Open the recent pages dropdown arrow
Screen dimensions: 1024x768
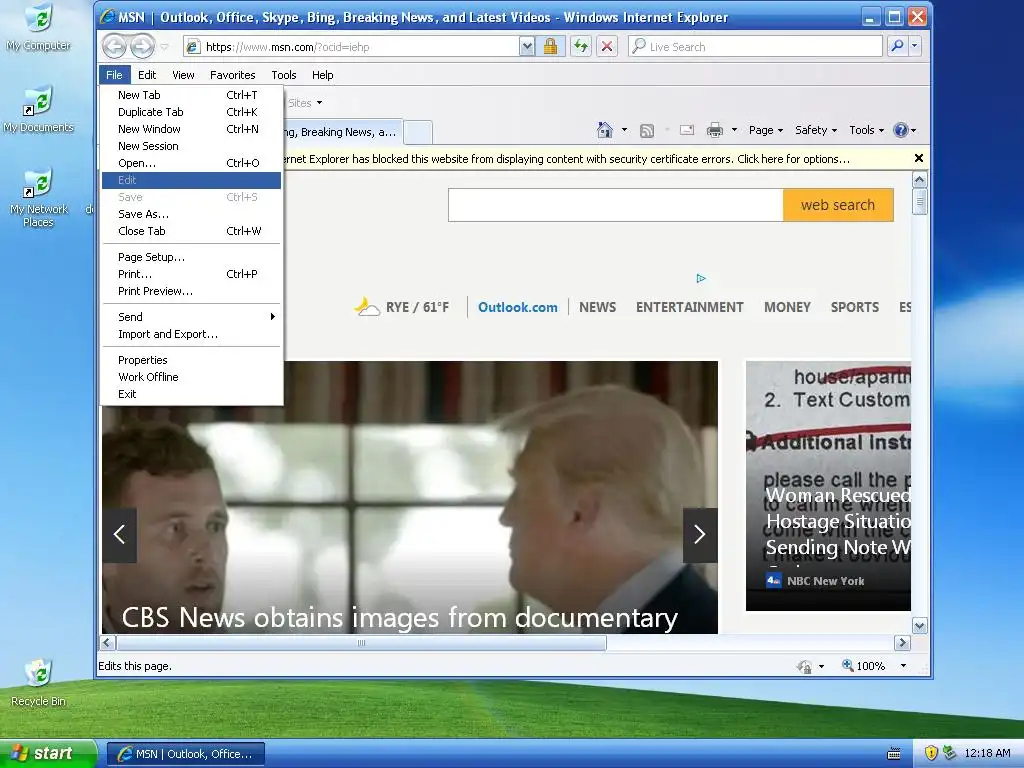165,46
